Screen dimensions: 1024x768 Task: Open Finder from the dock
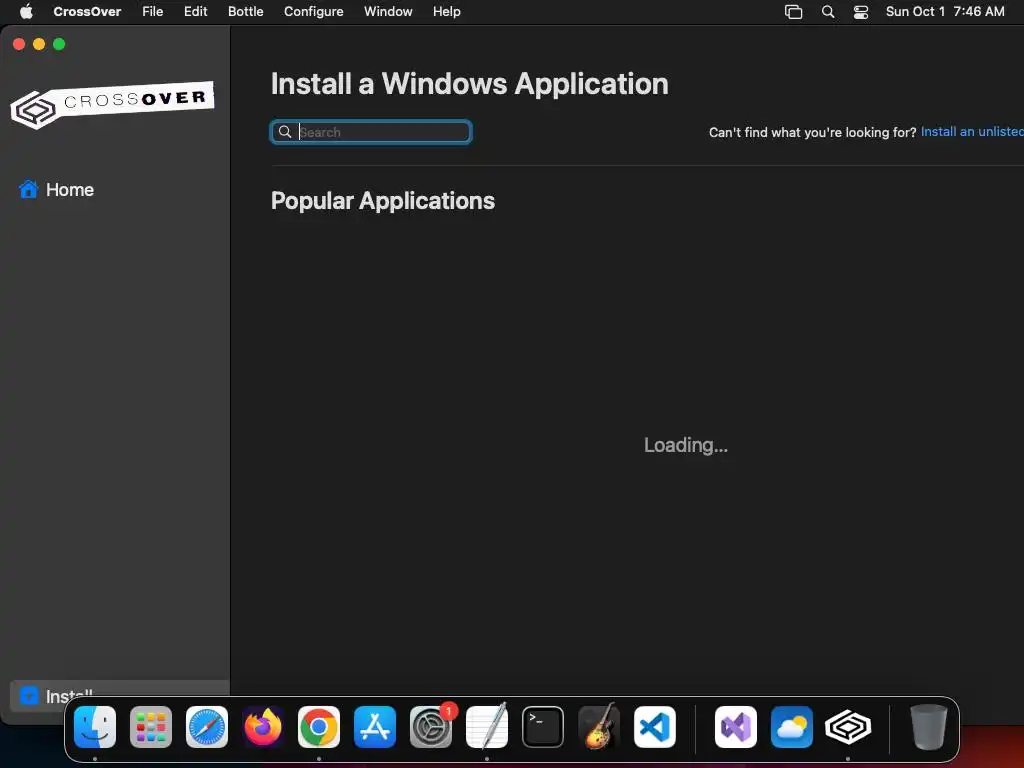[x=95, y=727]
